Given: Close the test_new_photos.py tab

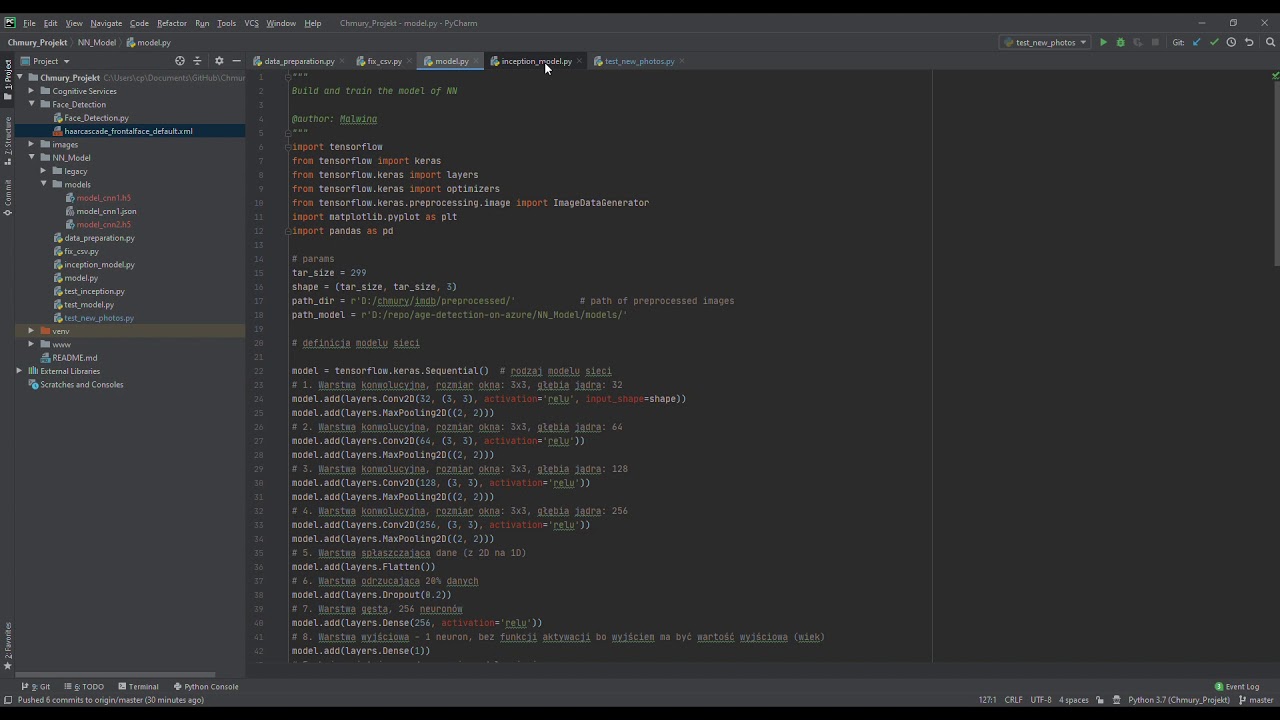Looking at the screenshot, I should [x=682, y=61].
